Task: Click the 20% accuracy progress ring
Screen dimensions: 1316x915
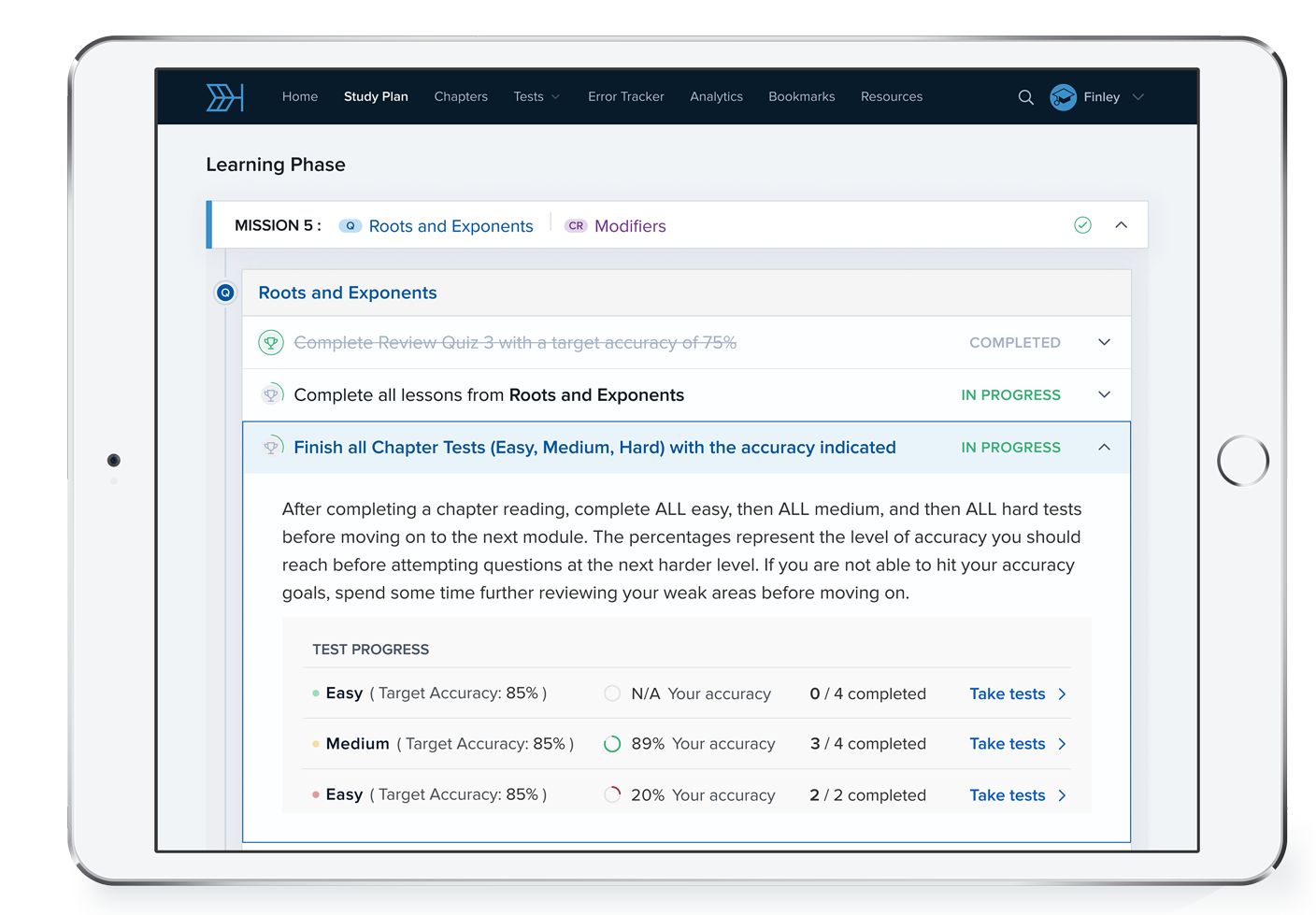Action: pyautogui.click(x=612, y=795)
